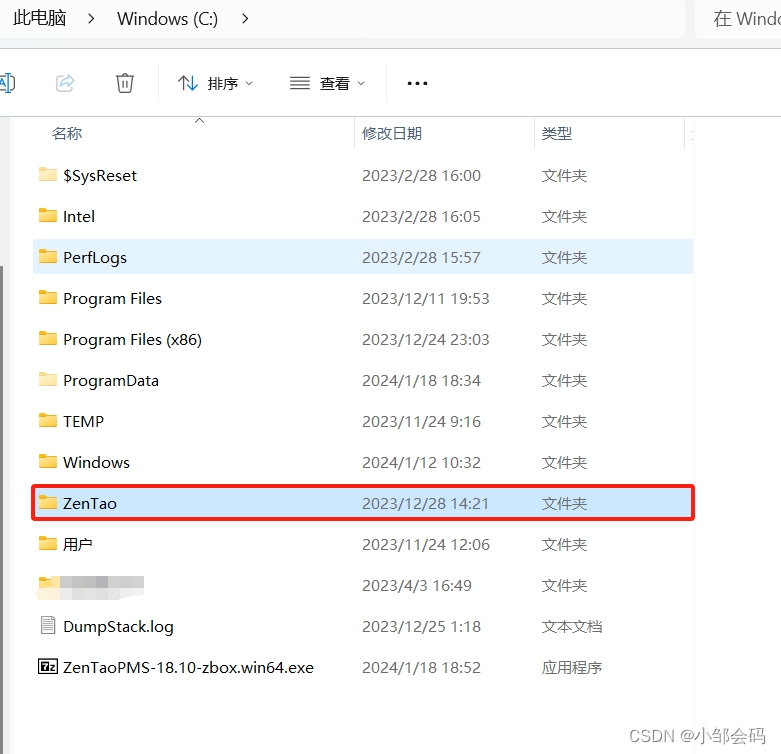Click the ZenTao folder name
This screenshot has height=754, width=781.
pyautogui.click(x=90, y=504)
